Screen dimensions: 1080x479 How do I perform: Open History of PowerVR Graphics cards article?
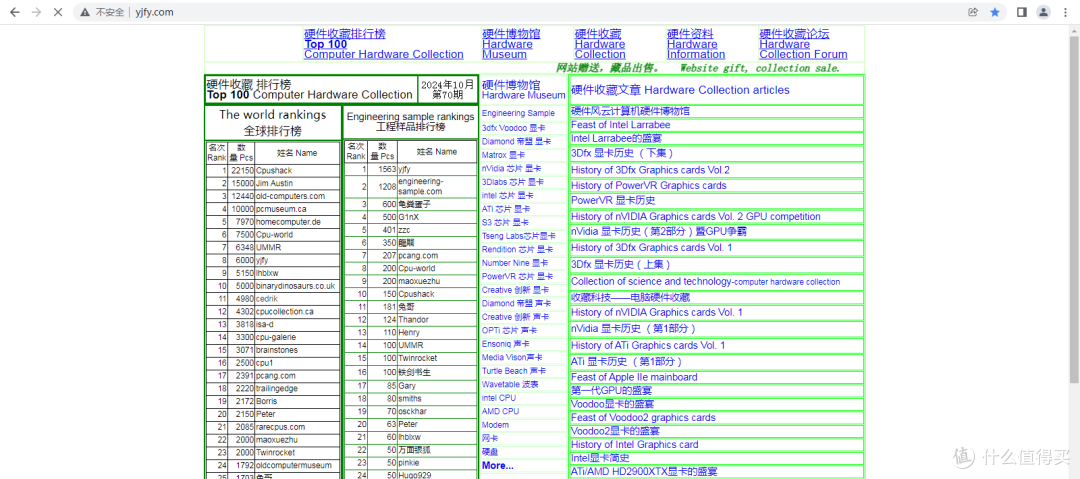coord(648,185)
